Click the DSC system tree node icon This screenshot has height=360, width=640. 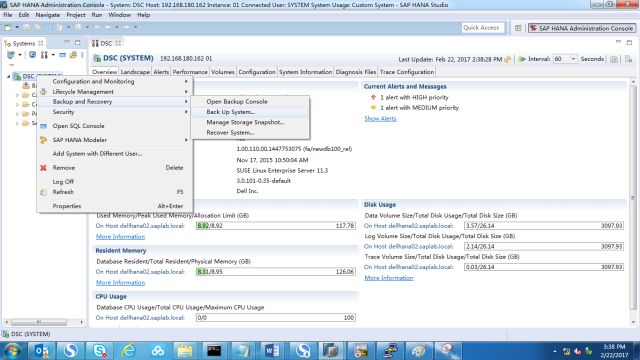coord(17,76)
